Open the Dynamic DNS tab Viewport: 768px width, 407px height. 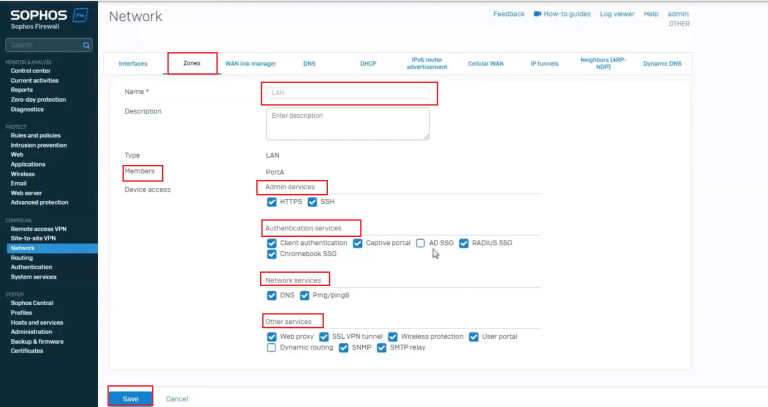662,64
